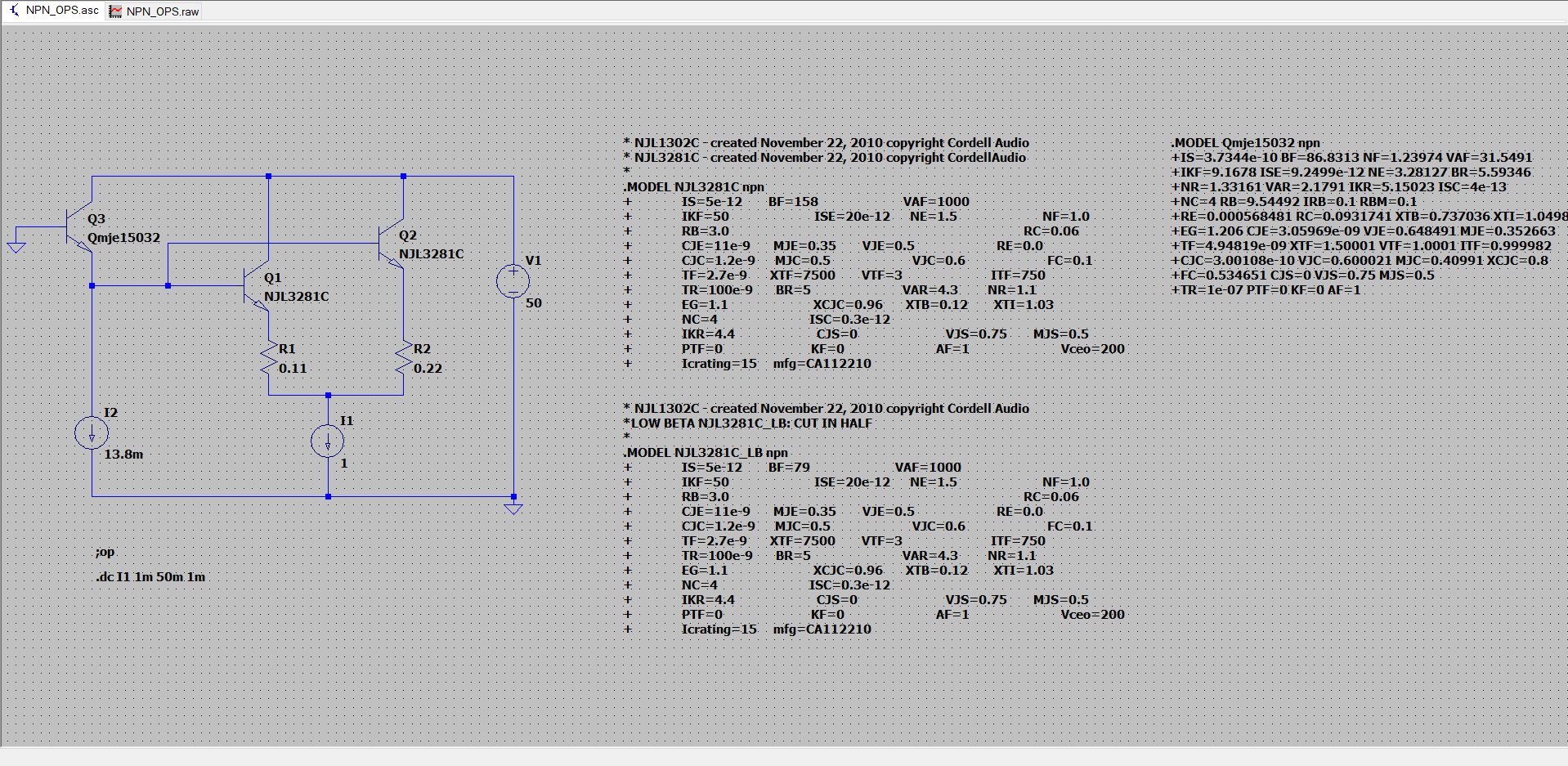The height and width of the screenshot is (766, 1568).
Task: Click the R1 reference designator label
Action: [287, 349]
